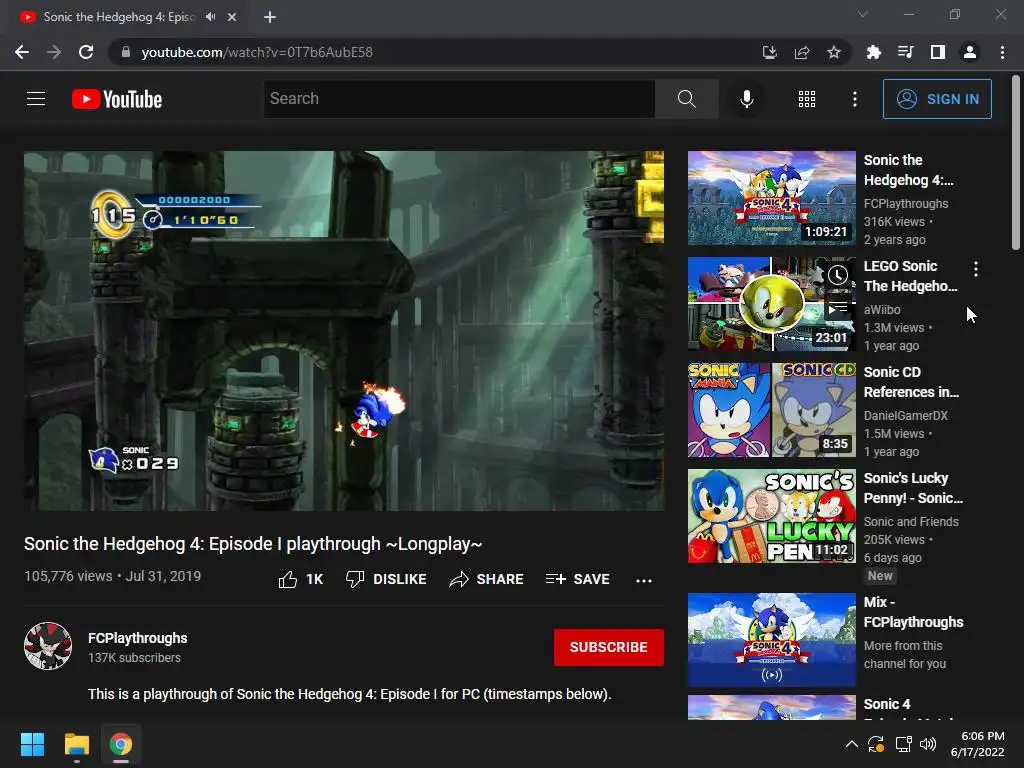Open File Explorer from taskbar
This screenshot has height=768, width=1024.
coord(76,744)
